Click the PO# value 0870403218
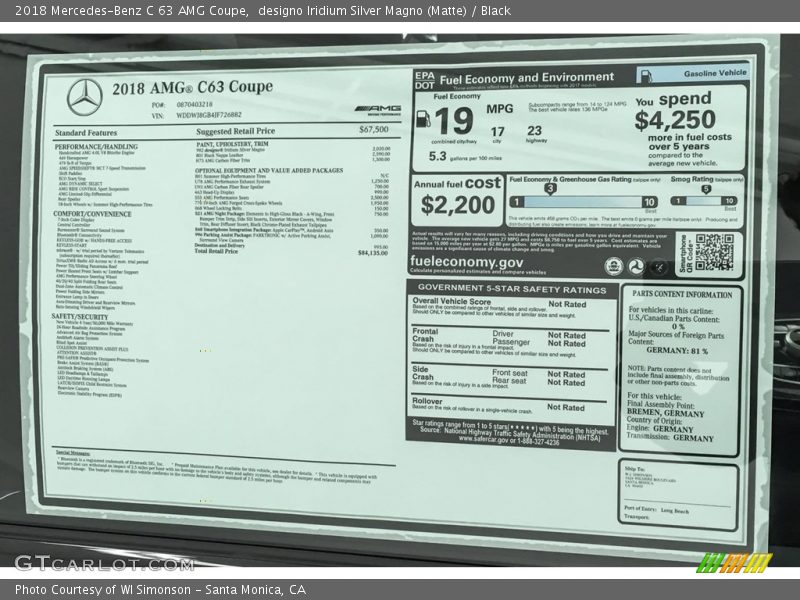 point(194,105)
